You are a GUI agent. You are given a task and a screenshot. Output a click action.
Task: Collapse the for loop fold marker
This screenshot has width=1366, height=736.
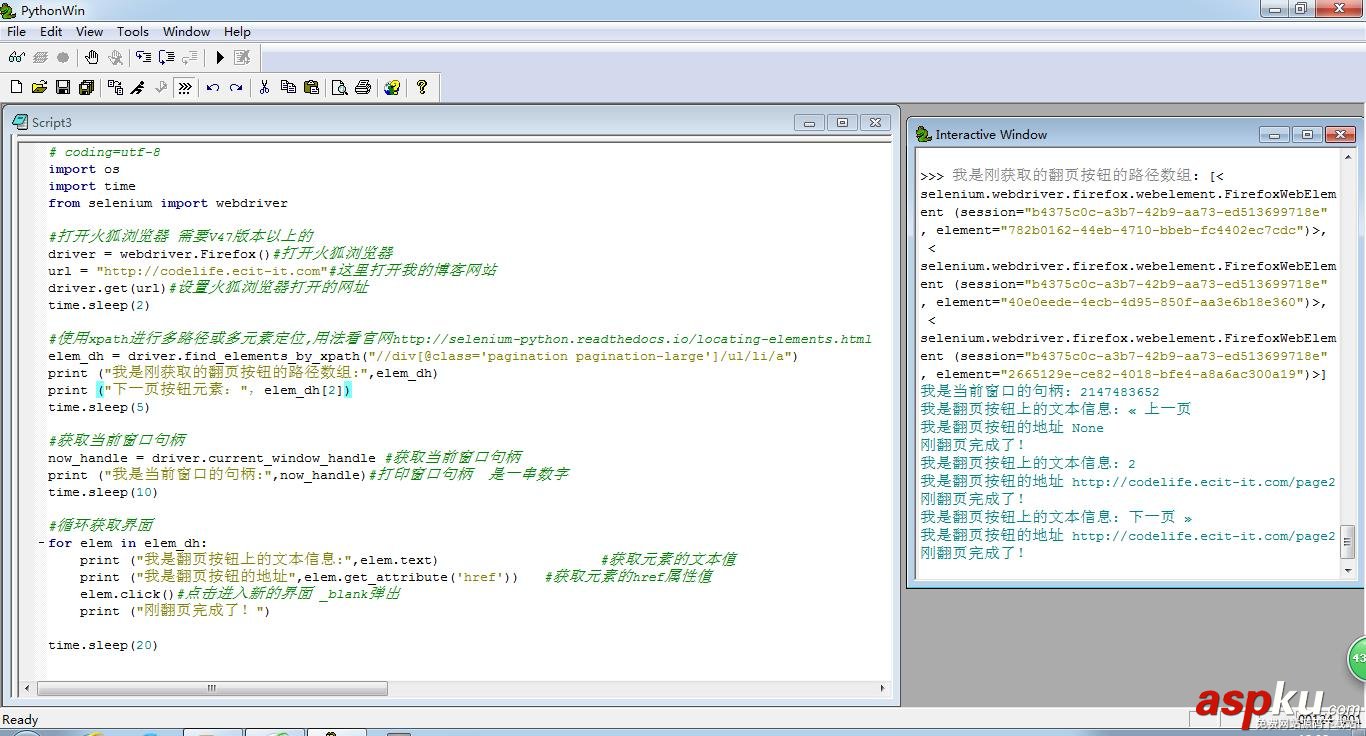[40, 543]
